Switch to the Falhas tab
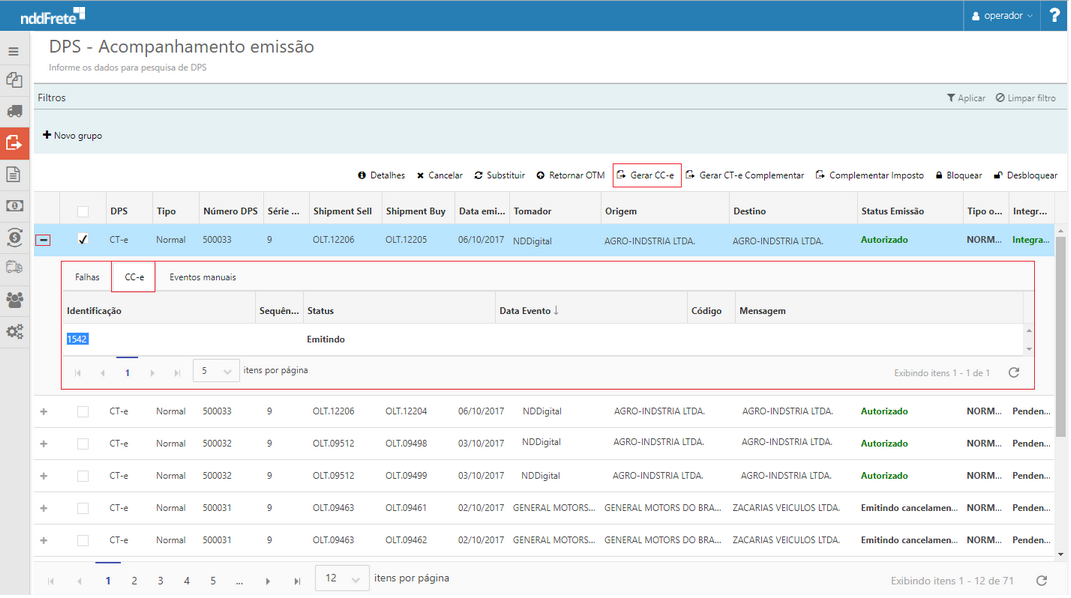1071x598 pixels. pos(87,277)
